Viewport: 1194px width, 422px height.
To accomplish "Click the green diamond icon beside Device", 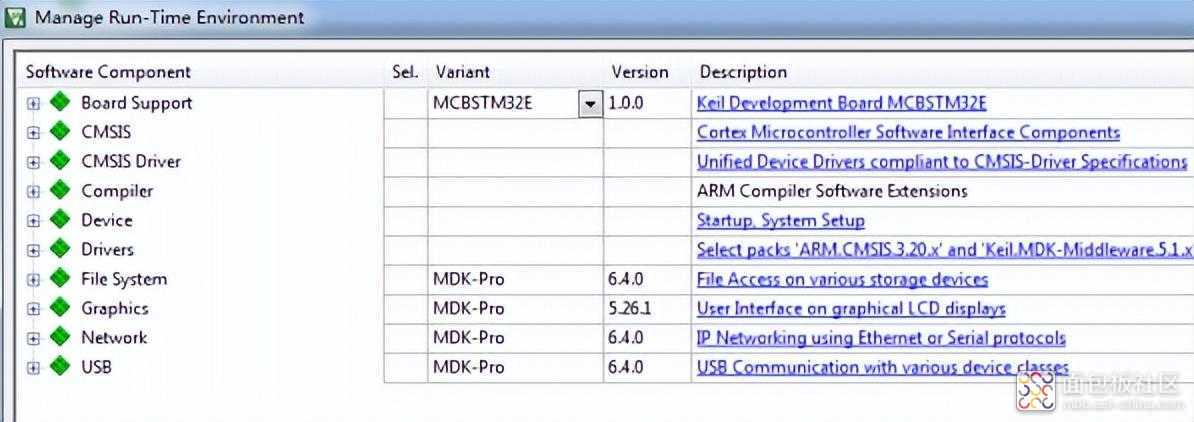I will pyautogui.click(x=60, y=220).
